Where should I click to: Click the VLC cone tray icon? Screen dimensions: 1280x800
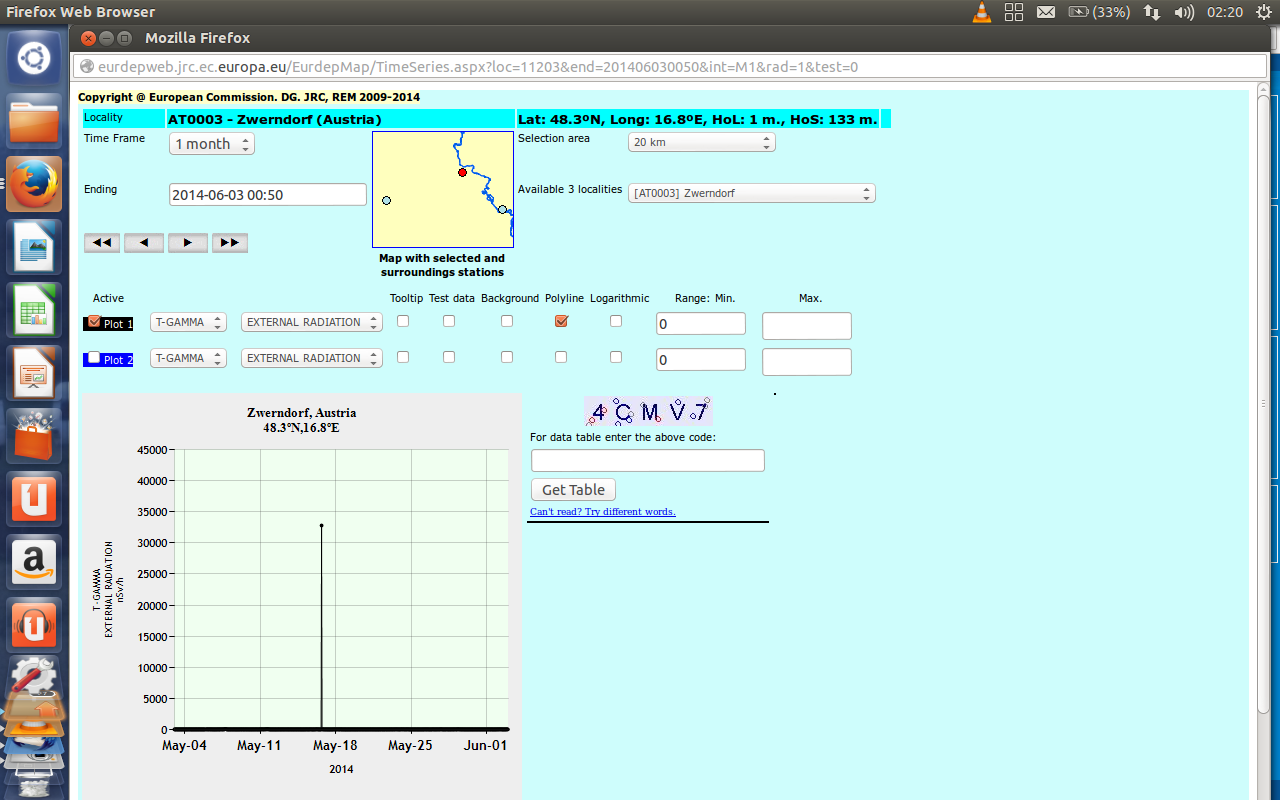pyautogui.click(x=982, y=12)
